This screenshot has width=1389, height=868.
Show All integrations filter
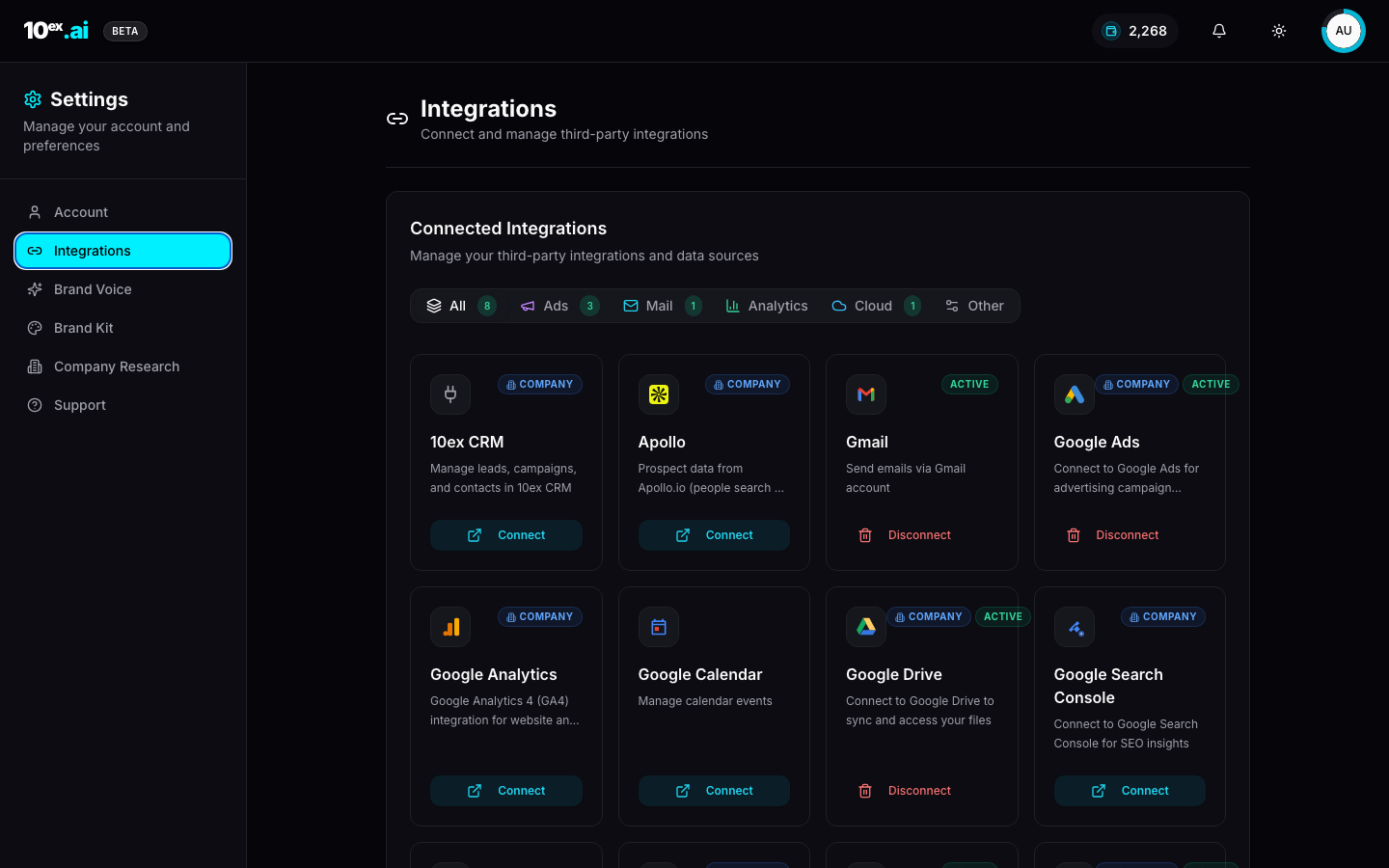tap(461, 306)
